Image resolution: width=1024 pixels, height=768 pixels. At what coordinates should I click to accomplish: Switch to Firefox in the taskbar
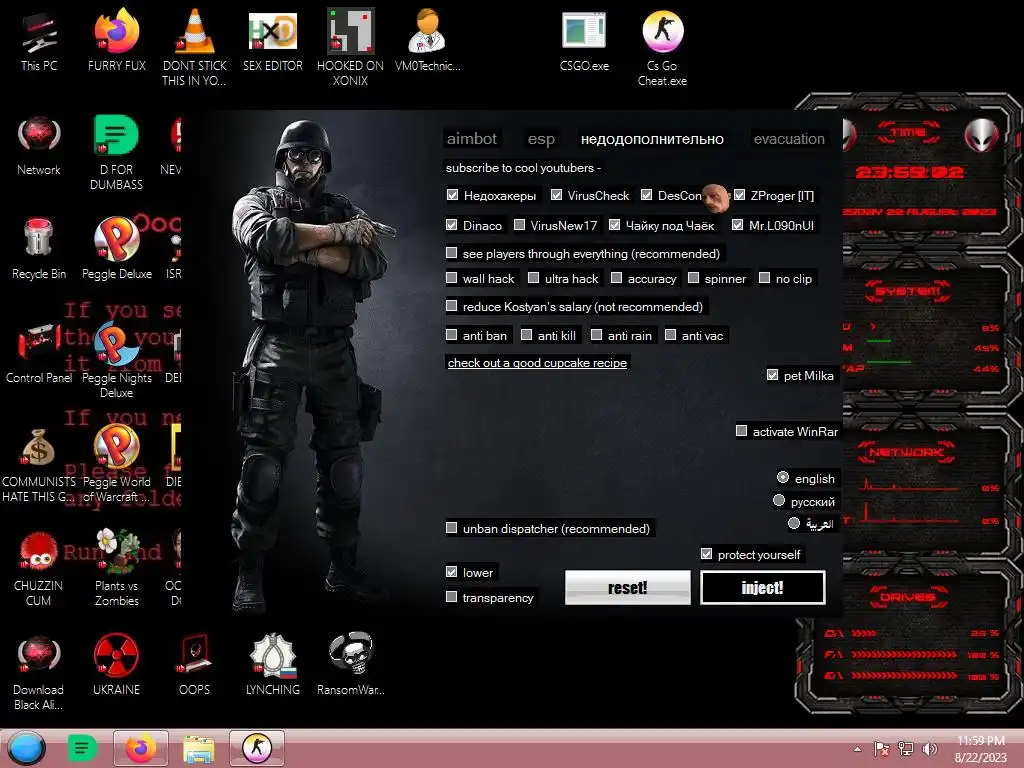tap(140, 748)
